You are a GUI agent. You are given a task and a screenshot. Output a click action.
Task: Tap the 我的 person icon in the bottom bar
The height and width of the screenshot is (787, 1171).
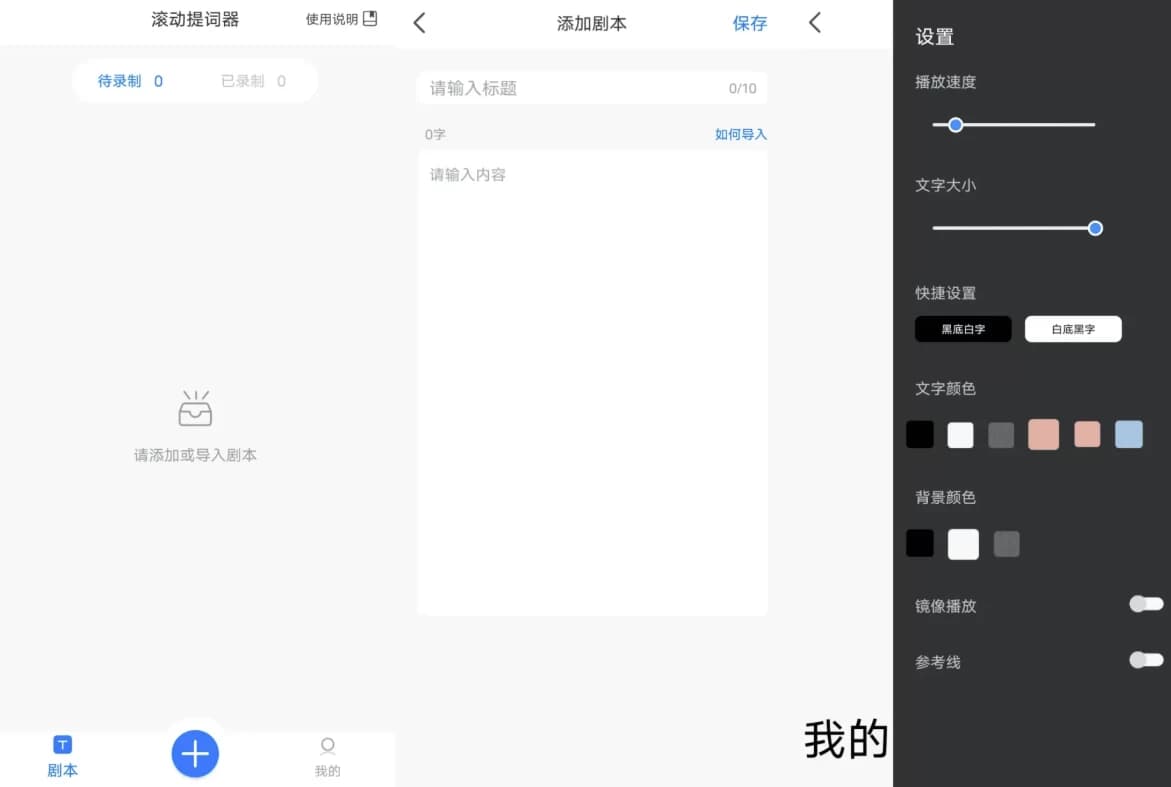coord(328,746)
